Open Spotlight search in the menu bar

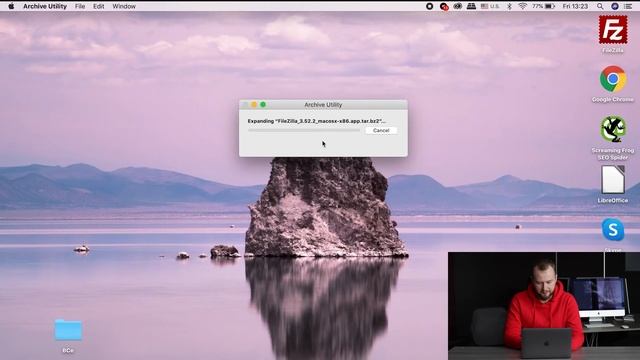[x=600, y=6]
